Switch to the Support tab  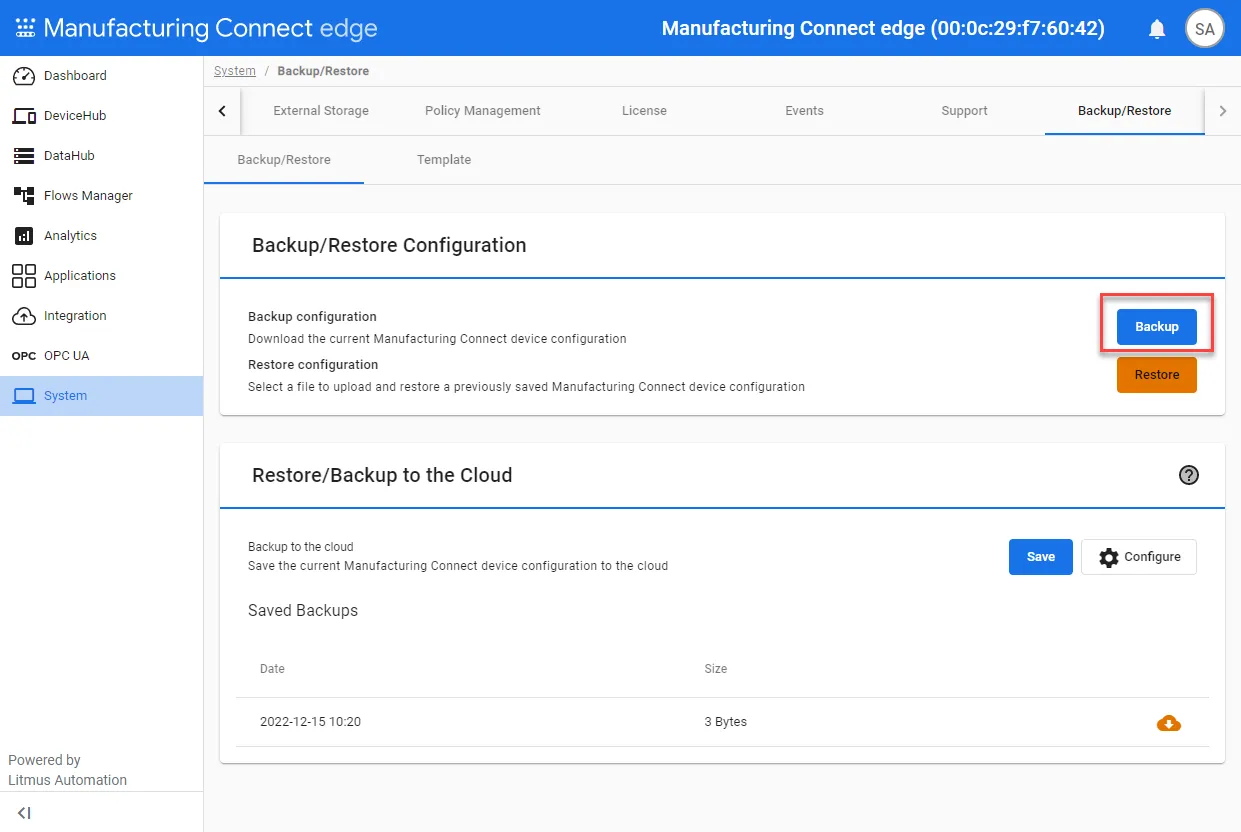coord(964,111)
